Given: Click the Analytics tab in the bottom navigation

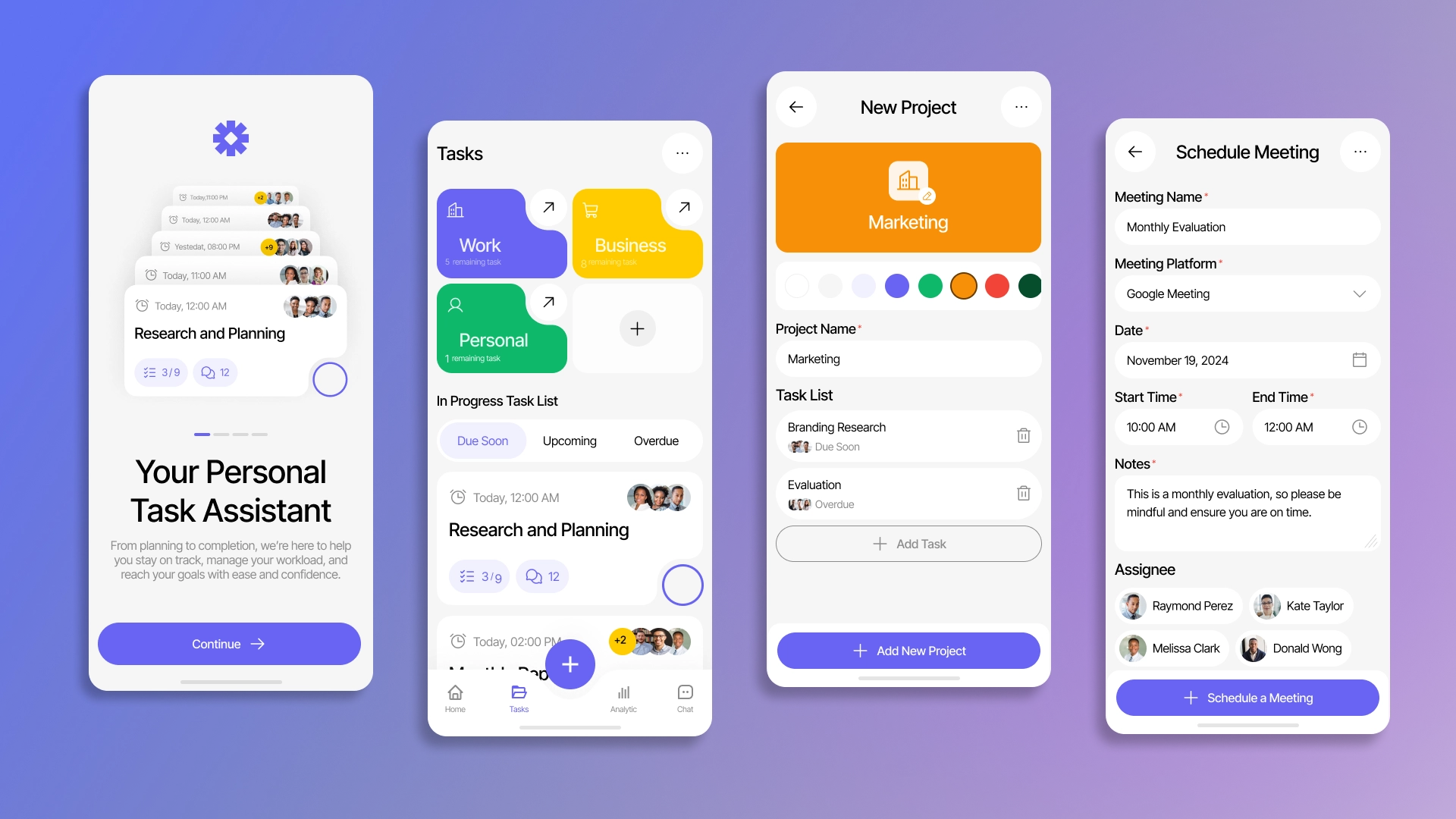Looking at the screenshot, I should (x=623, y=697).
